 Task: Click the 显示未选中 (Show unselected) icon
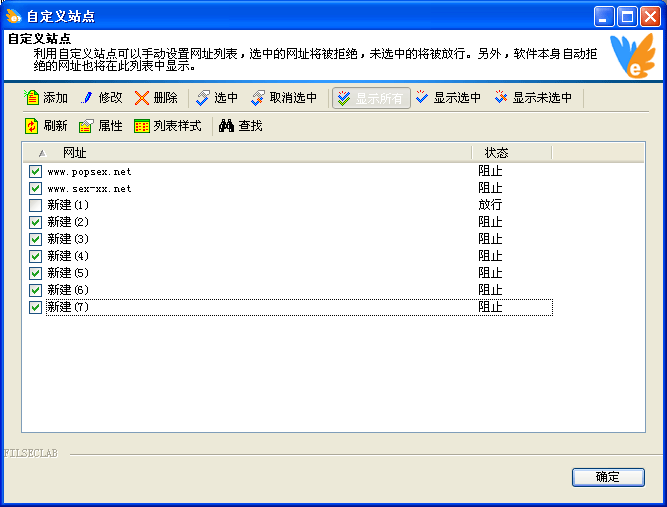(501, 98)
